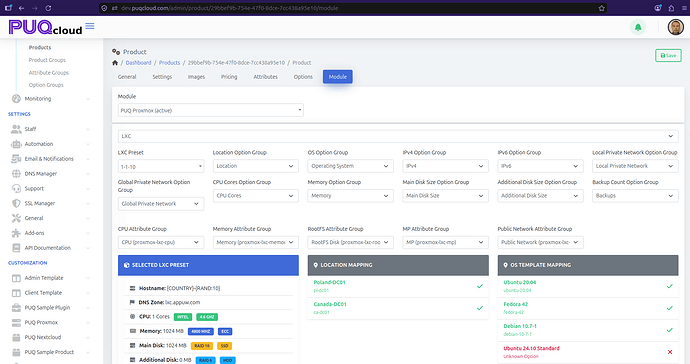Open the Module select dropdown

pyautogui.click(x=210, y=110)
